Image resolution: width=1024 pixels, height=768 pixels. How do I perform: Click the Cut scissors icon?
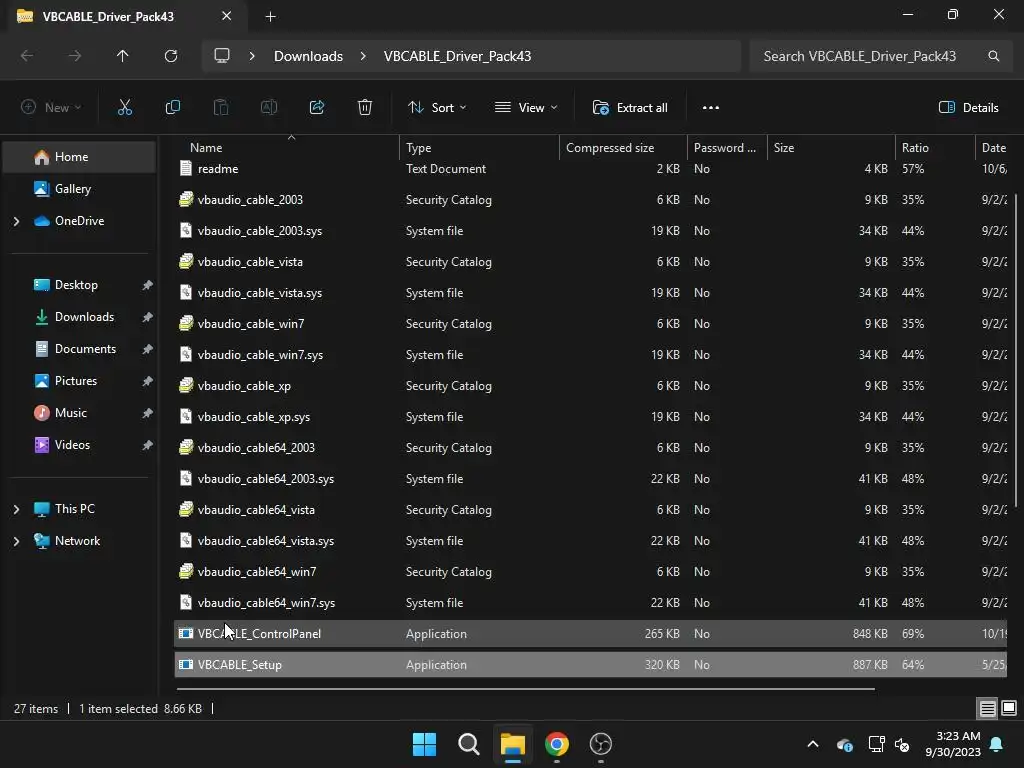pos(124,108)
